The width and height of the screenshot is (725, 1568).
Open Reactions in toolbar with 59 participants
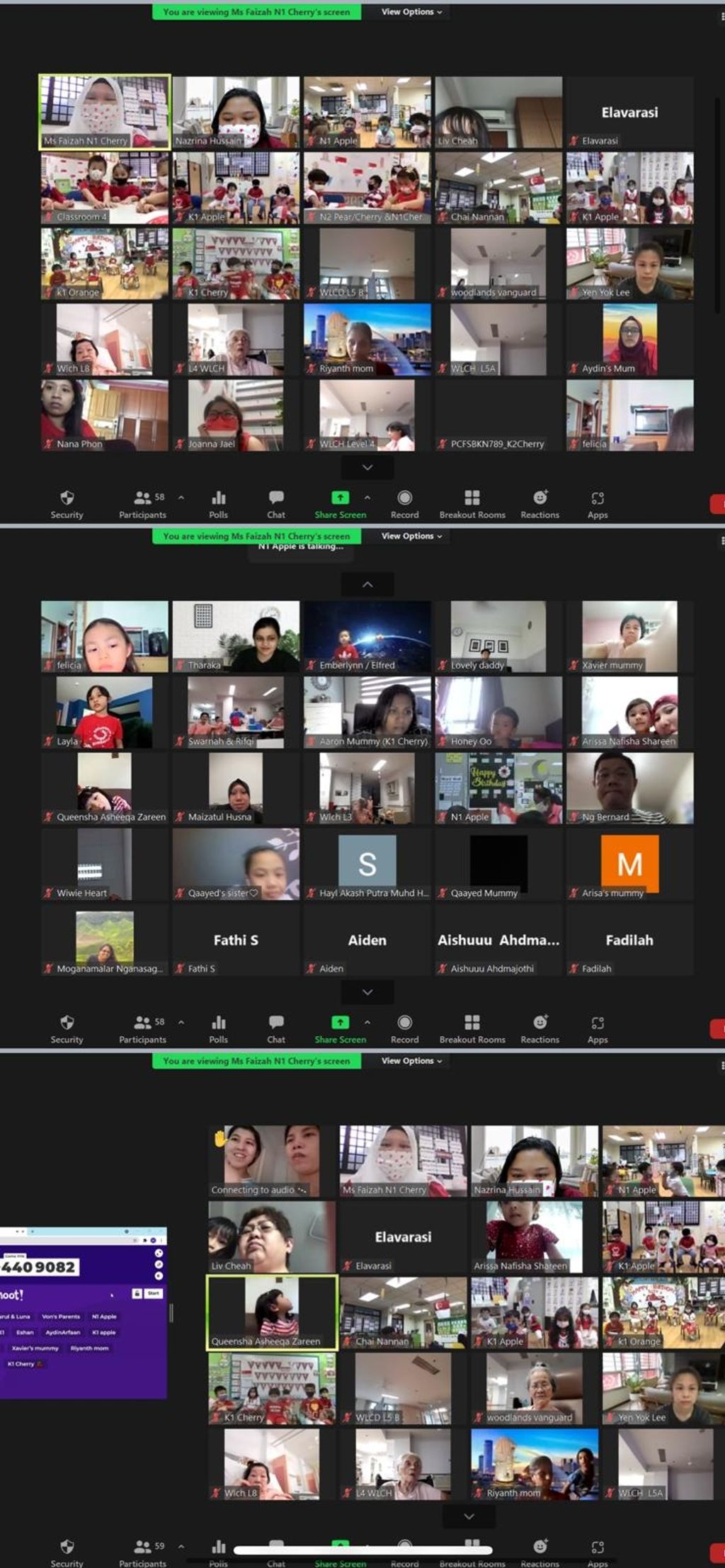pyautogui.click(x=540, y=1552)
